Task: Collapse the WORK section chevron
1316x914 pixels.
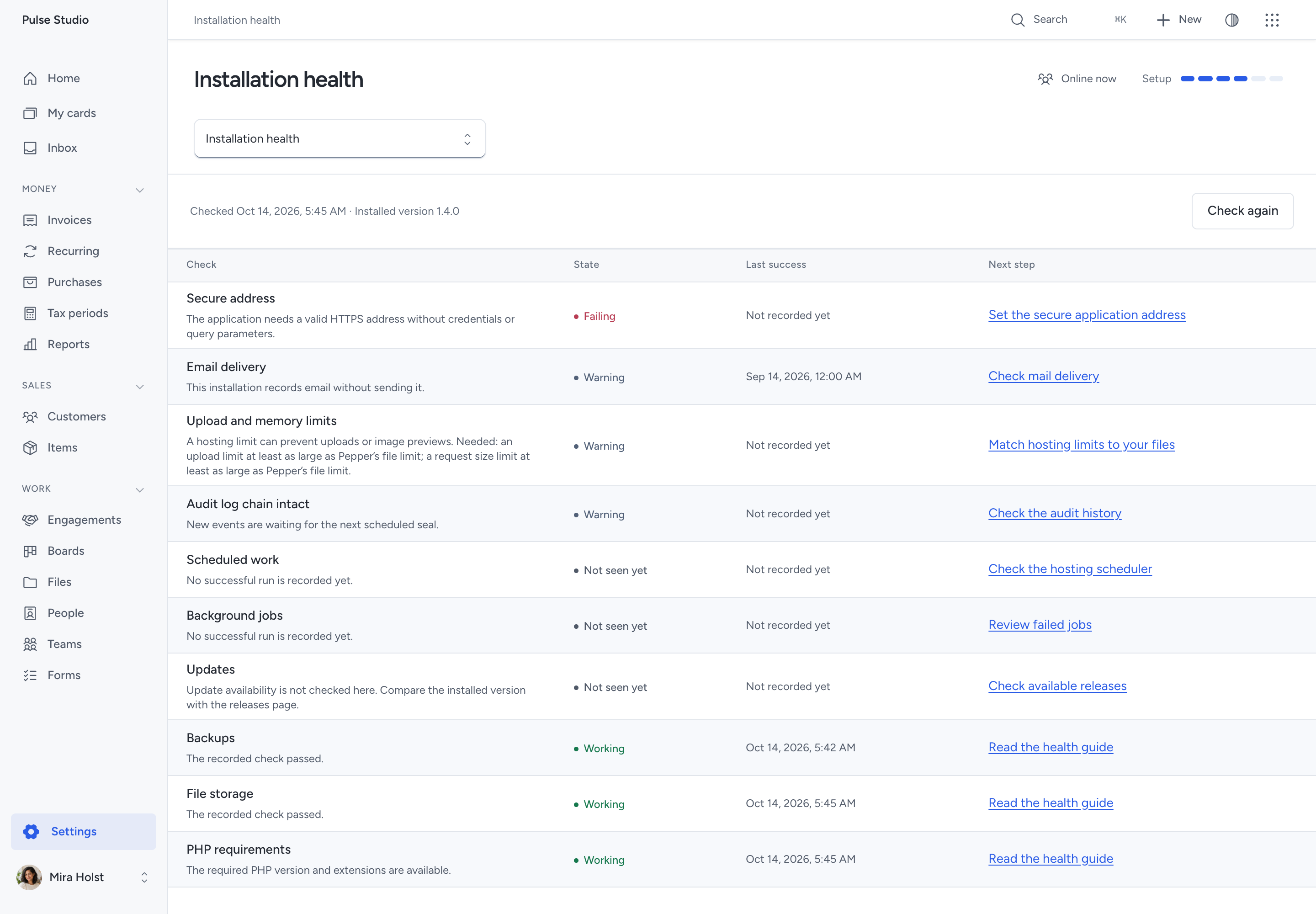Action: (140, 489)
